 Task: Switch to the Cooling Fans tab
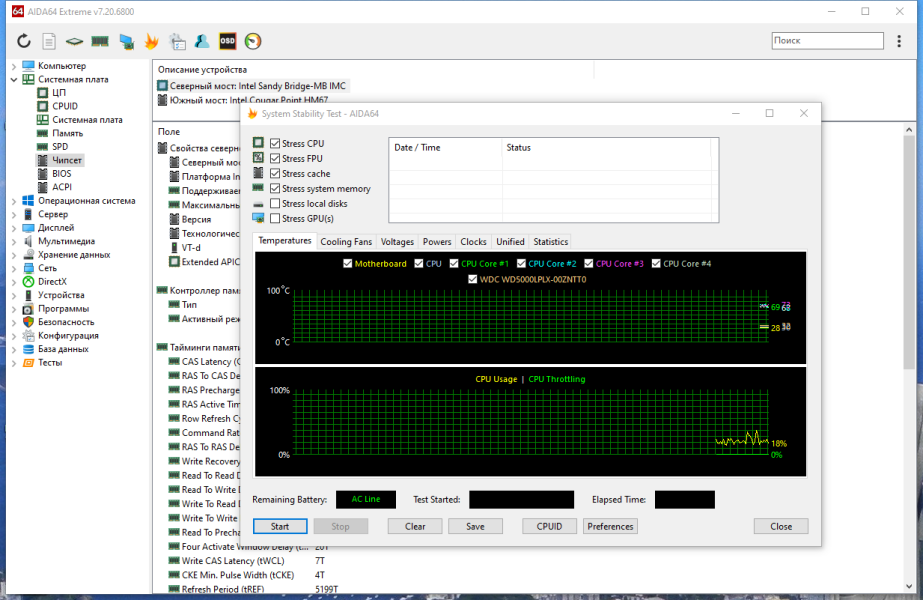click(x=346, y=242)
